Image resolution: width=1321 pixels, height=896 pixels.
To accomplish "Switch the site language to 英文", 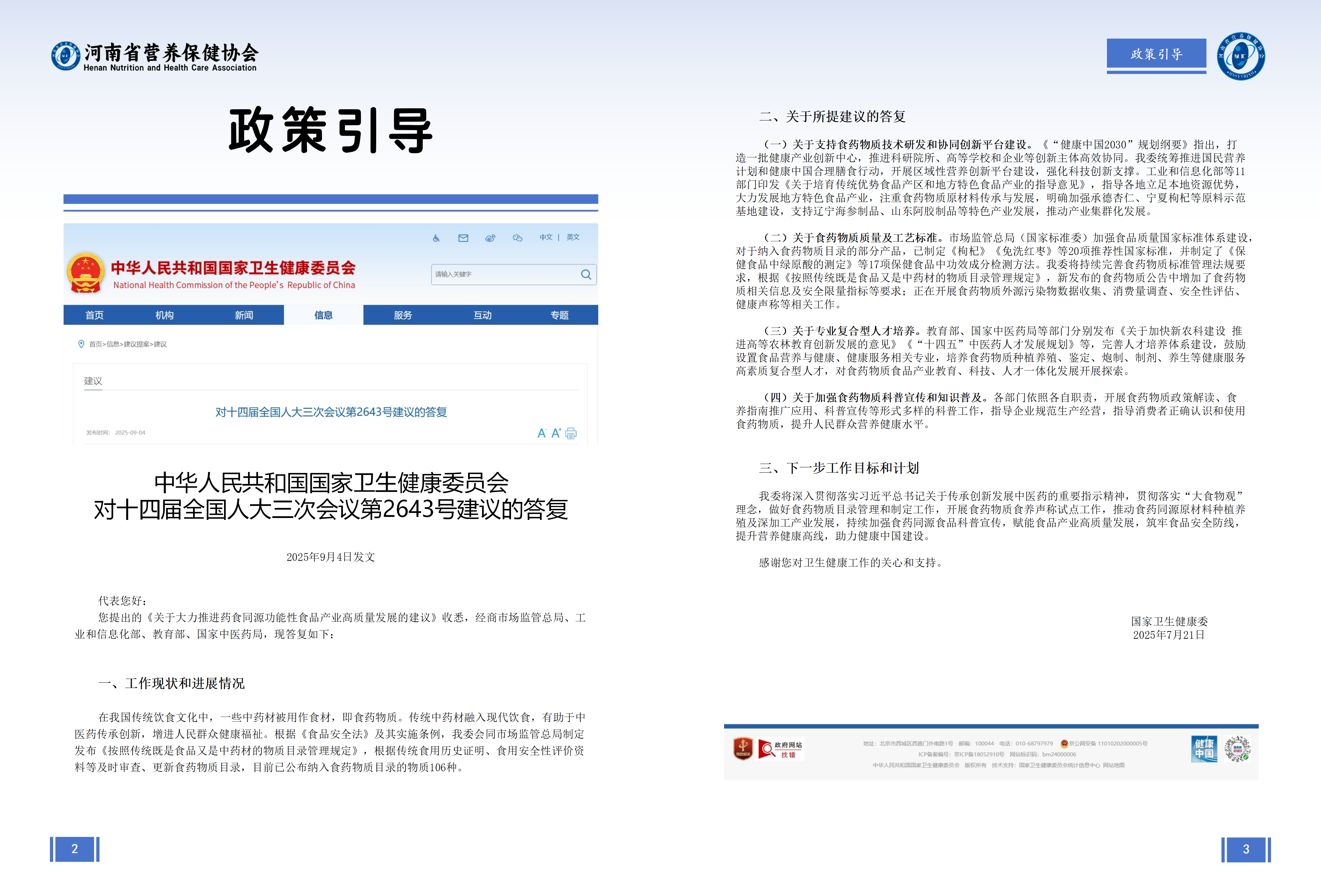I will tap(572, 238).
